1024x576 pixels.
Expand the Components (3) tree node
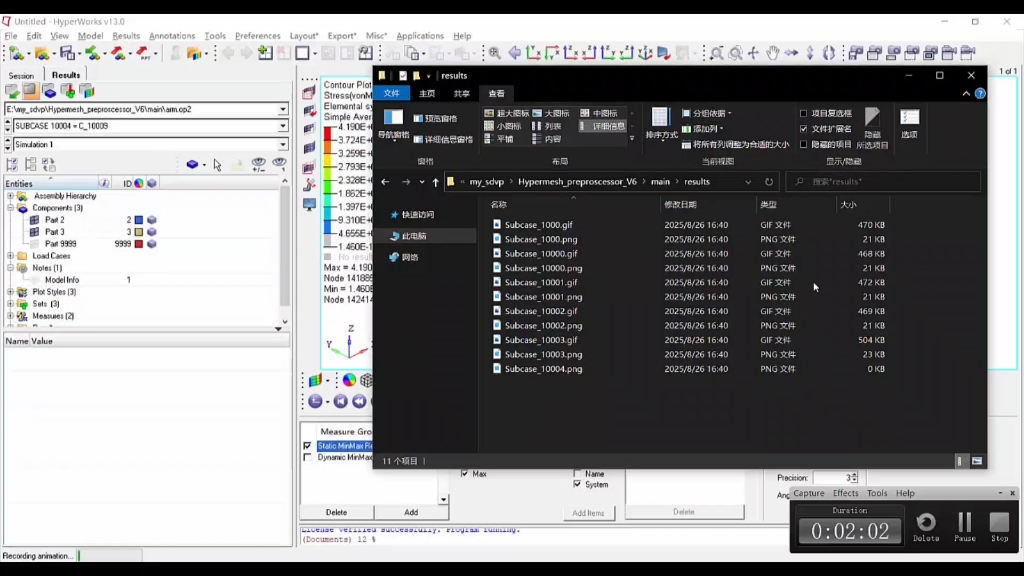[11, 208]
